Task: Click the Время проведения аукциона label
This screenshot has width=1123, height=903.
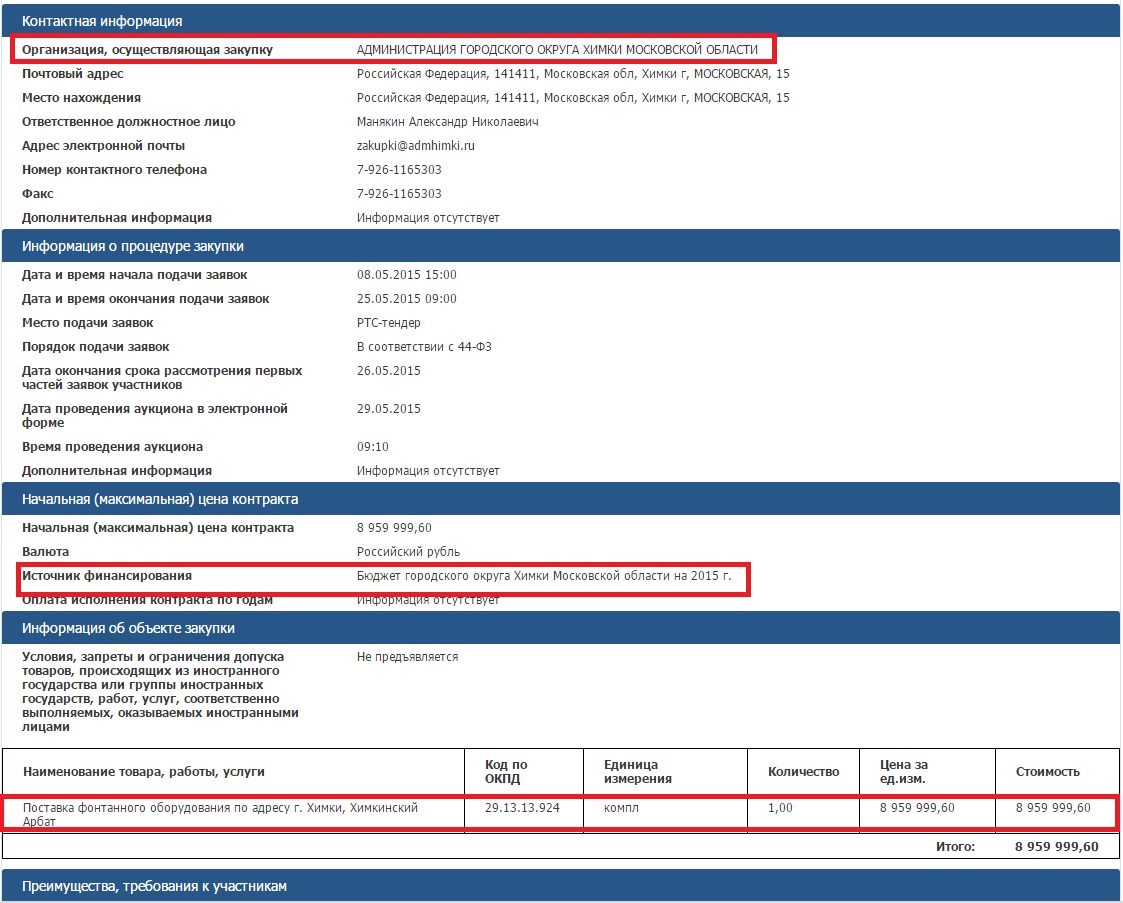Action: click(x=112, y=447)
